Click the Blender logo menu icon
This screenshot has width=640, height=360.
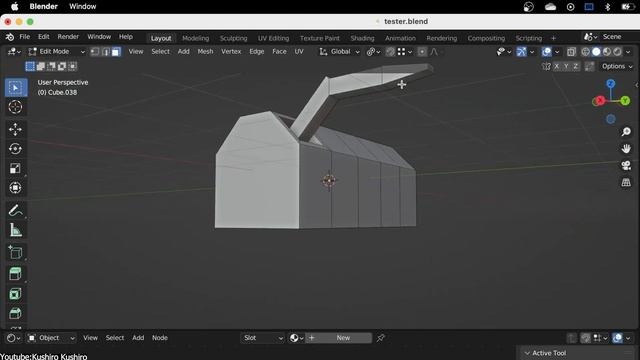10,37
